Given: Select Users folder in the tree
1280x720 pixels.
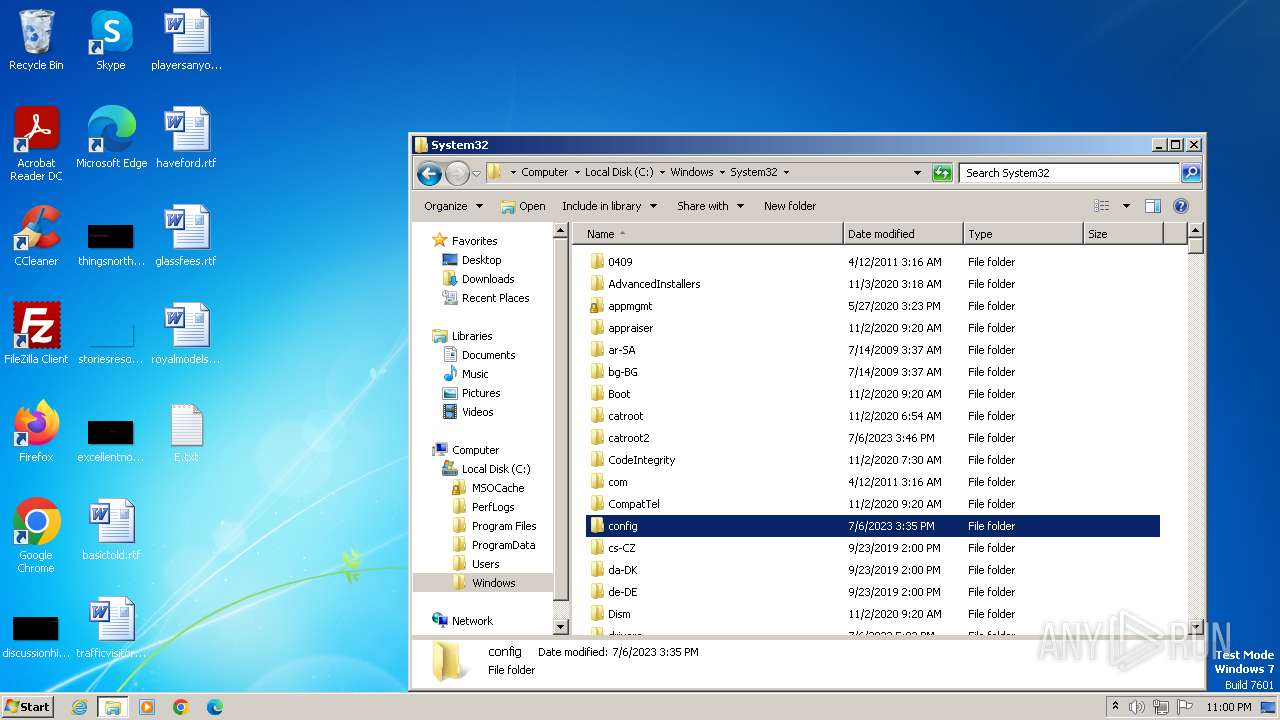Looking at the screenshot, I should [485, 564].
